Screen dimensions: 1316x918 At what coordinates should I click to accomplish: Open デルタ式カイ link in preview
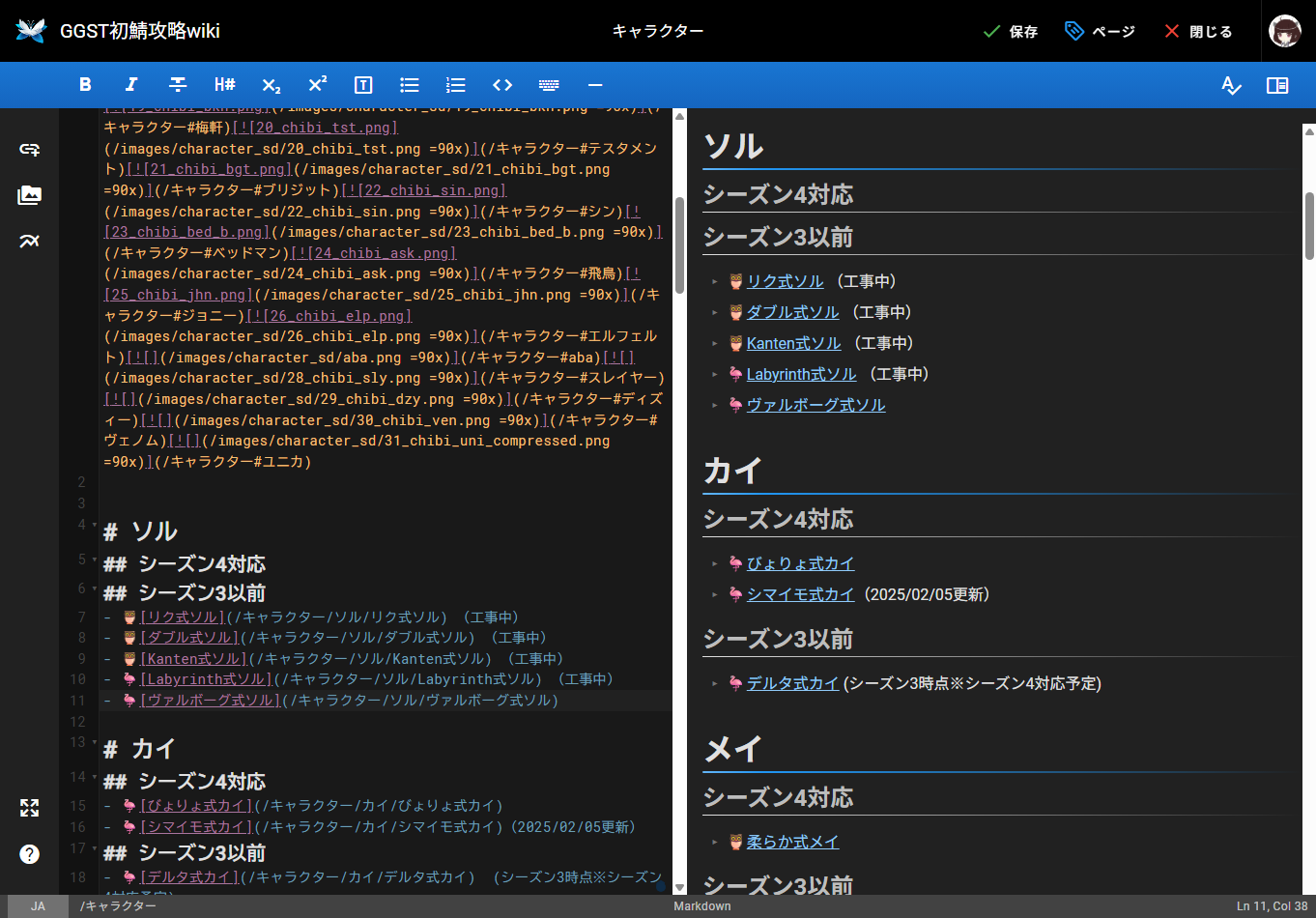792,683
